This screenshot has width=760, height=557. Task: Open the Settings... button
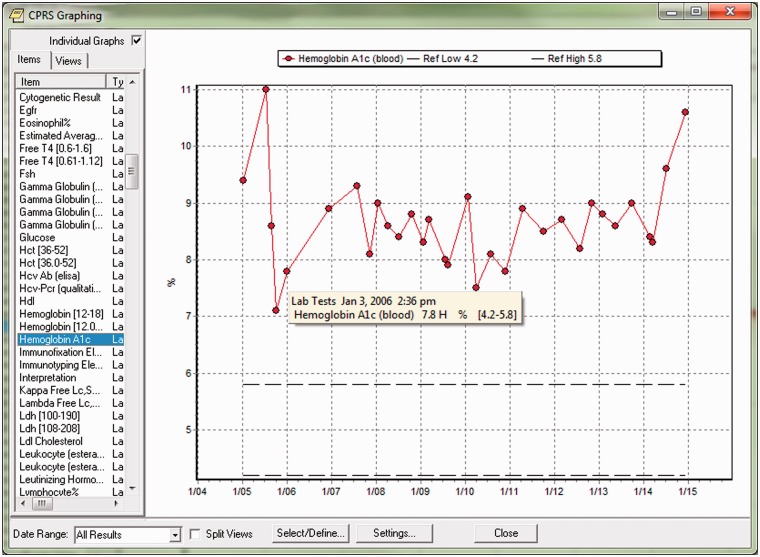pyautogui.click(x=394, y=533)
